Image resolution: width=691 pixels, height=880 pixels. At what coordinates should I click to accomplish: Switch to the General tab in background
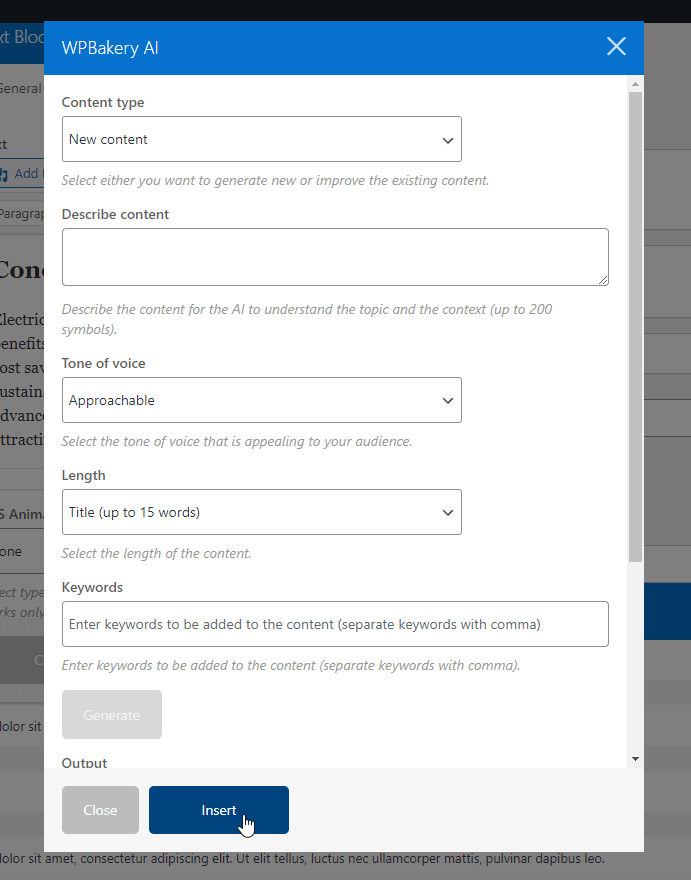point(20,88)
